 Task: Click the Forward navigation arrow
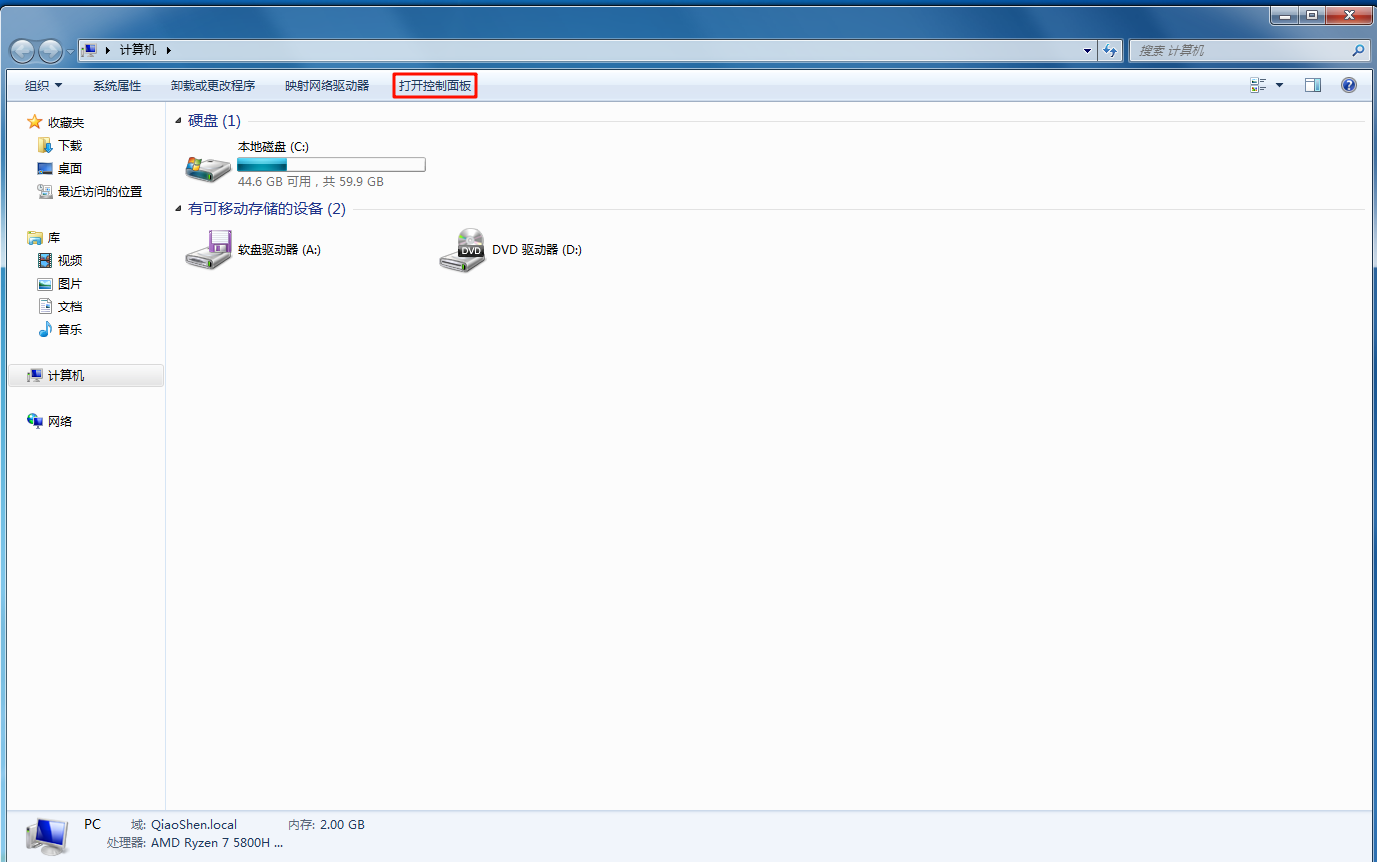pyautogui.click(x=50, y=51)
